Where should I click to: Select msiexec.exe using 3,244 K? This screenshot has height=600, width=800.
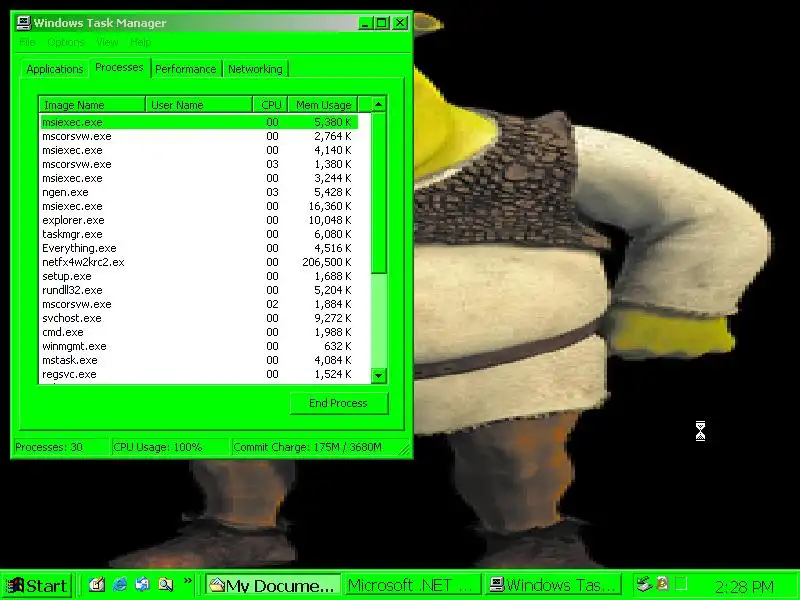coord(199,178)
